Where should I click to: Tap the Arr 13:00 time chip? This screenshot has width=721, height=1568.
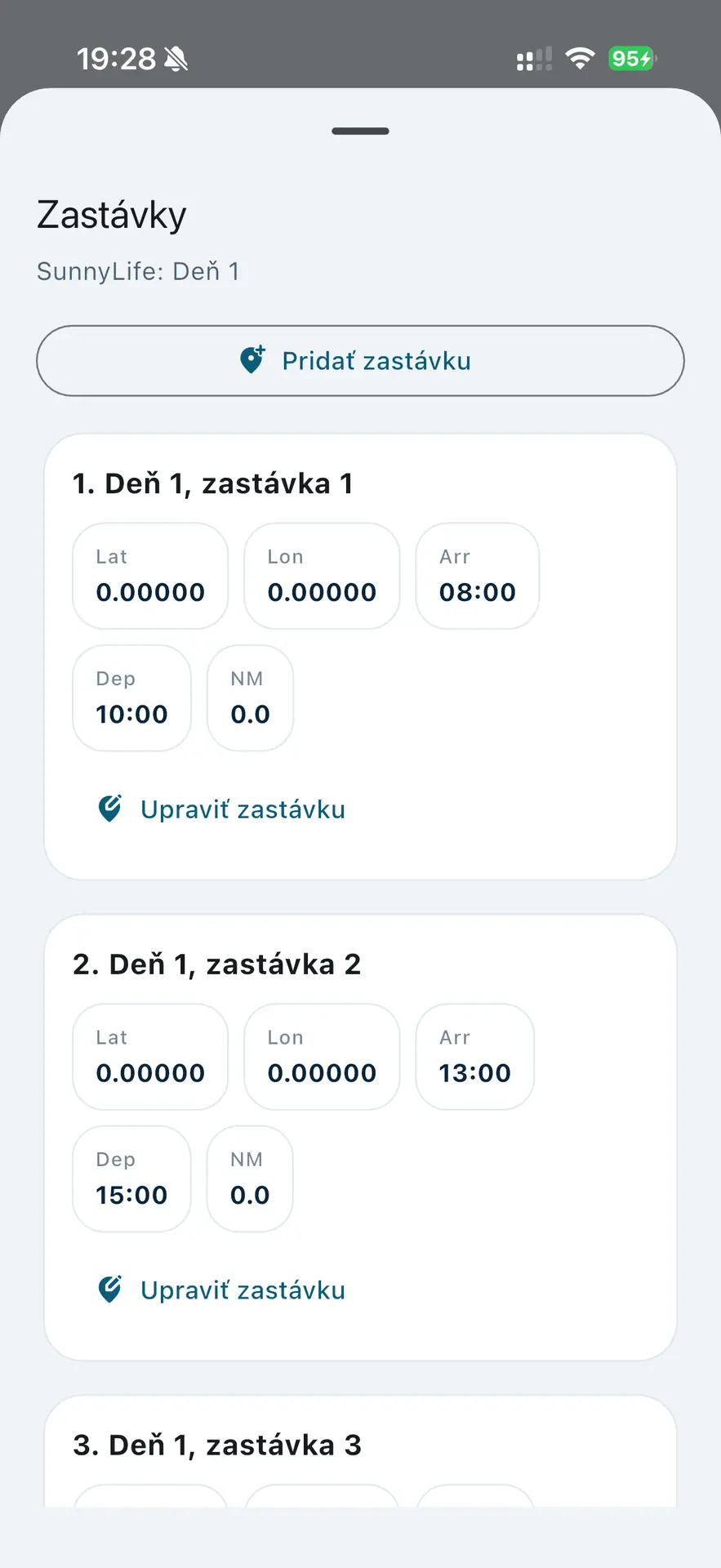click(x=475, y=1057)
